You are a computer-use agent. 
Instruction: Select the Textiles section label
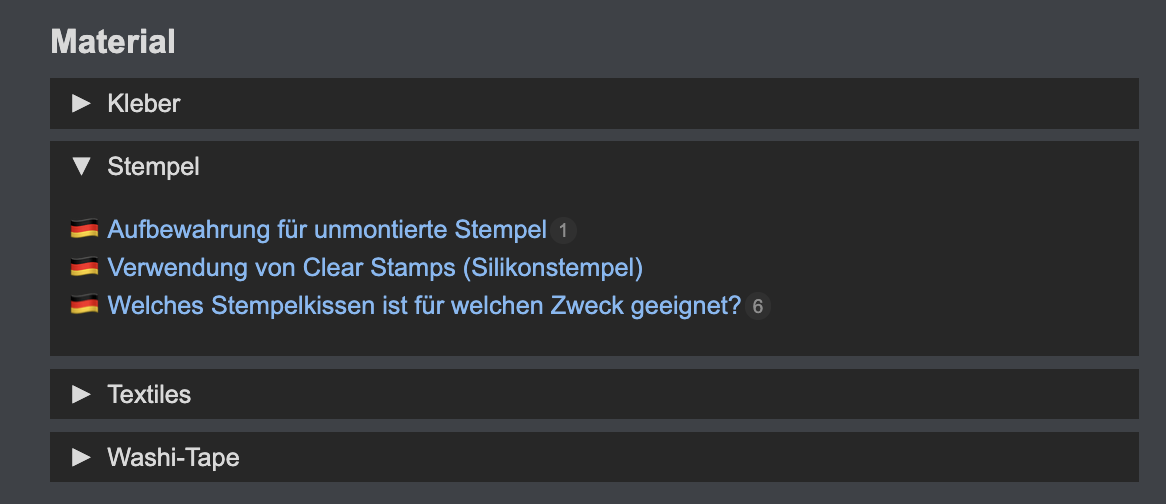[x=149, y=394]
